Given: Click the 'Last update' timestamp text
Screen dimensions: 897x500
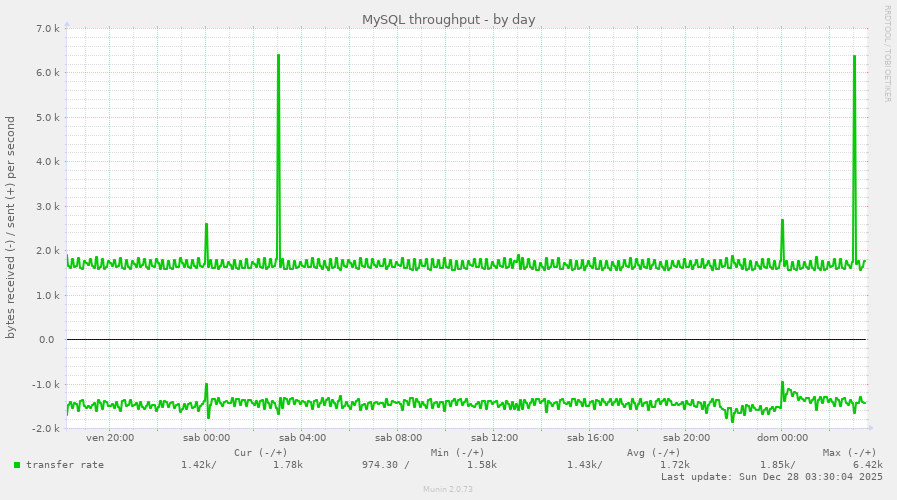Looking at the screenshot, I should point(772,477).
